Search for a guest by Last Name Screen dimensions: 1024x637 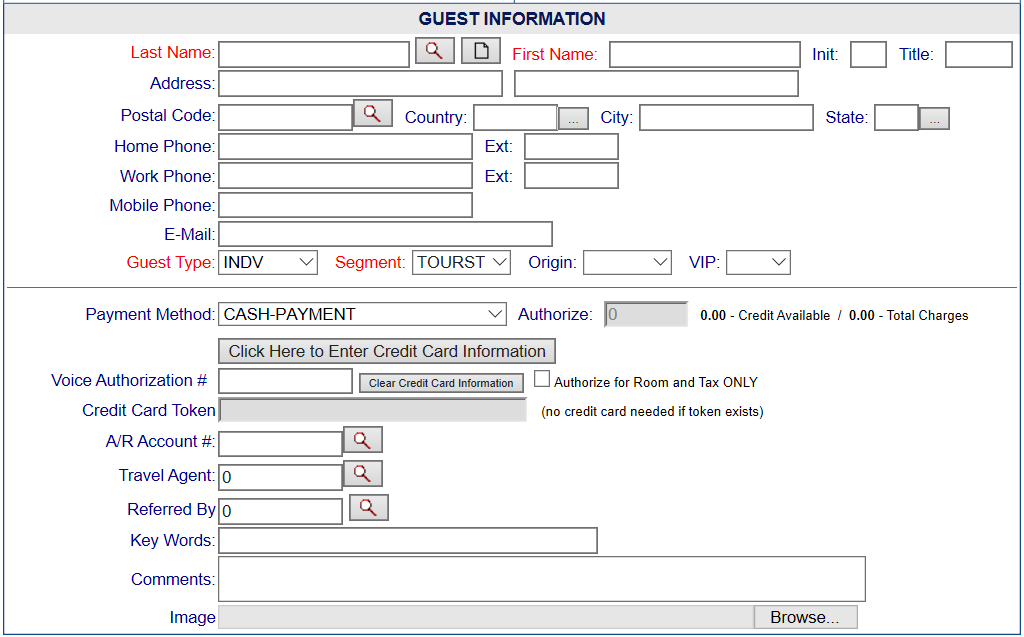(x=434, y=50)
